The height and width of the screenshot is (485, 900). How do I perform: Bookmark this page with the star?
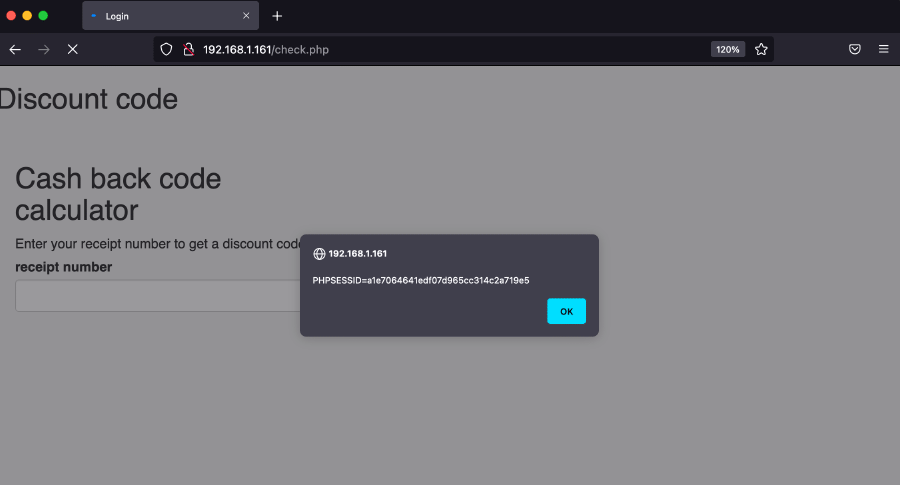[x=761, y=49]
